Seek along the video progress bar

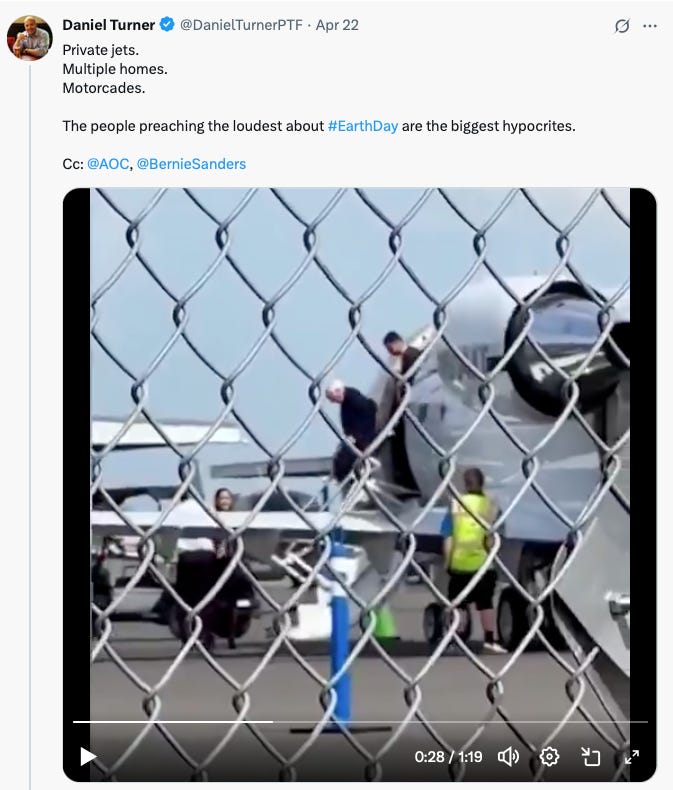[x=360, y=722]
